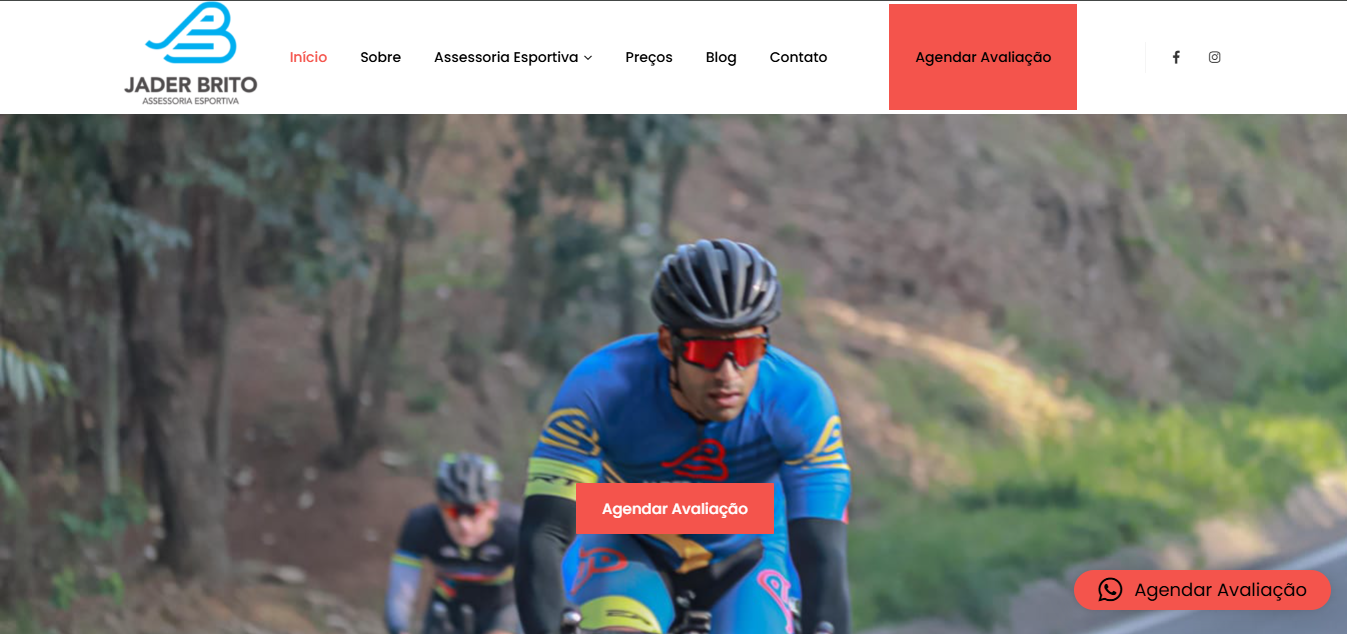The image size is (1347, 634).
Task: Click the WhatsApp icon in floating button
Action: click(1110, 590)
